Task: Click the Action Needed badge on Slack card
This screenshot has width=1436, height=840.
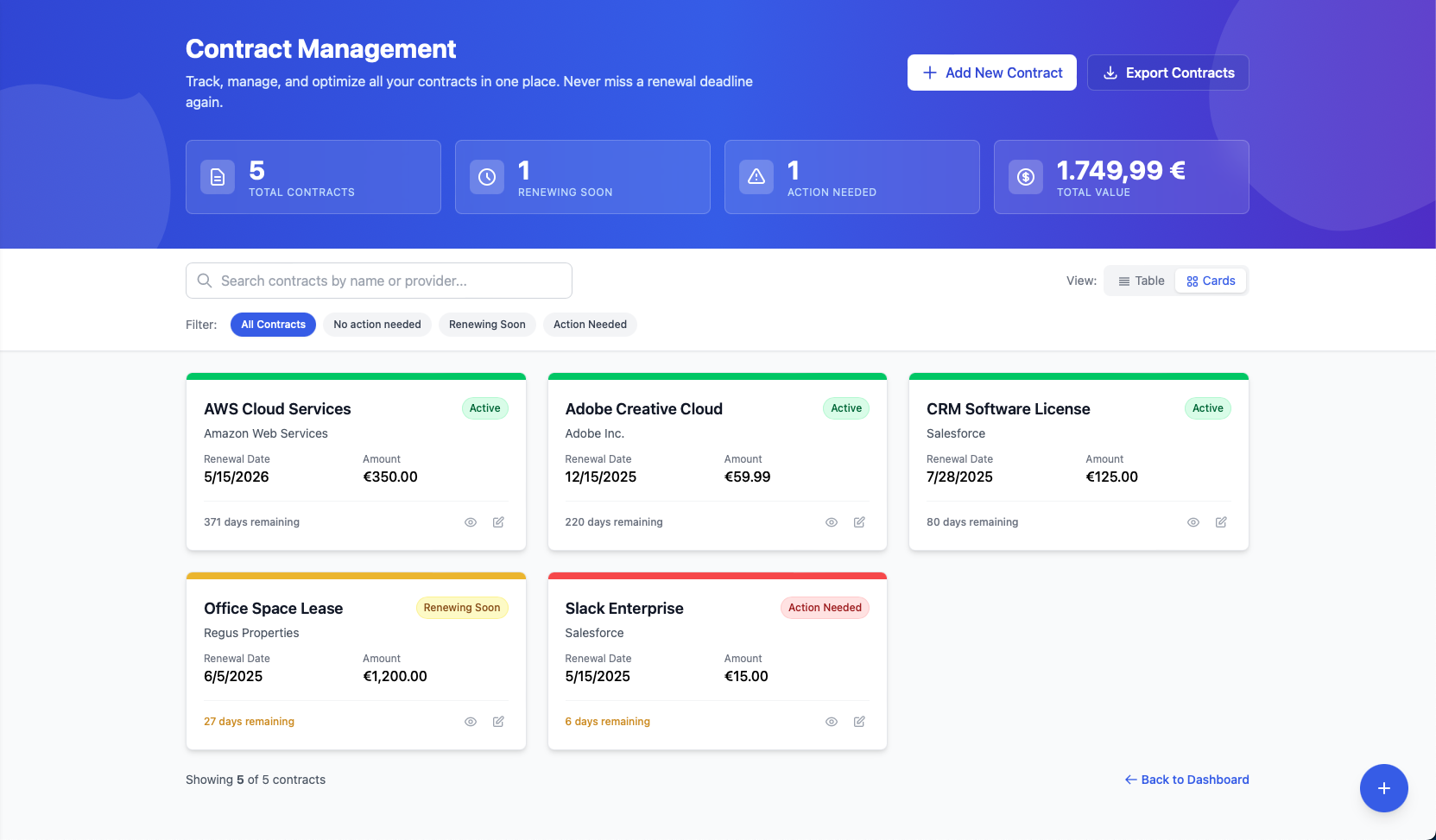Action: point(825,608)
